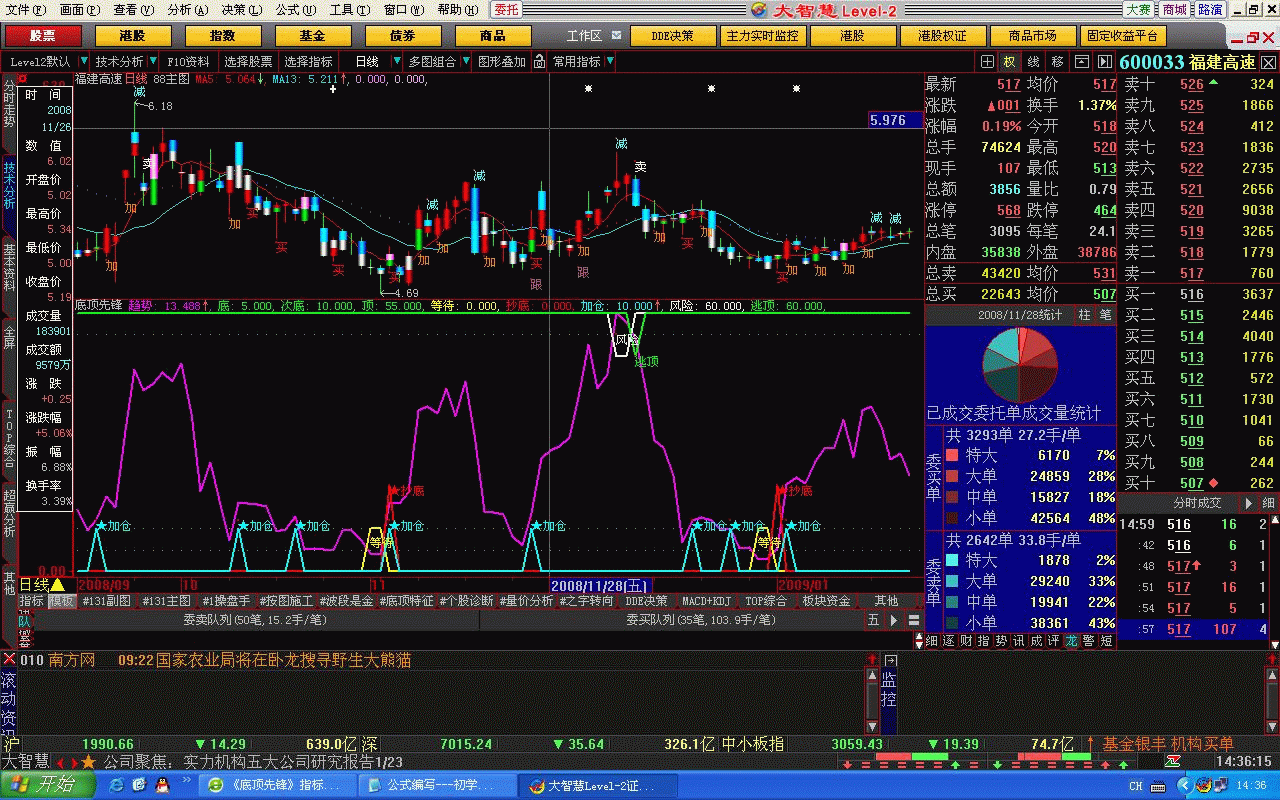Close the 福建高速 quote panel with the X icon
Screen dimensions: 1280x800
pyautogui.click(x=1269, y=62)
